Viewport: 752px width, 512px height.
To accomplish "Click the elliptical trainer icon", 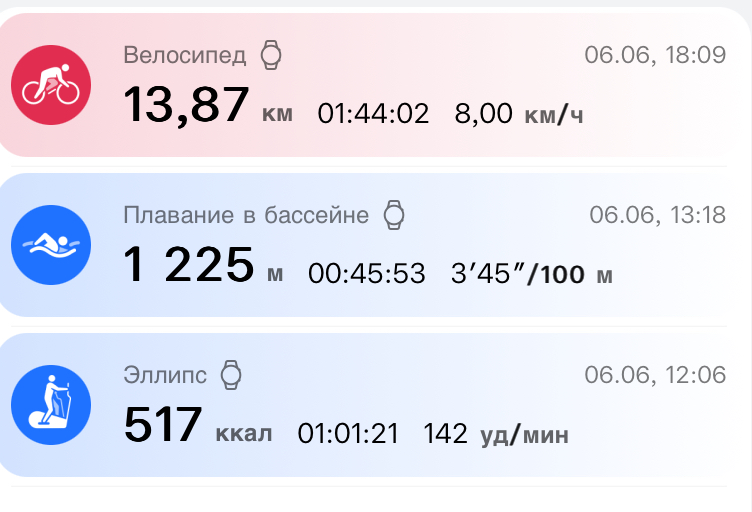I will 50,405.
